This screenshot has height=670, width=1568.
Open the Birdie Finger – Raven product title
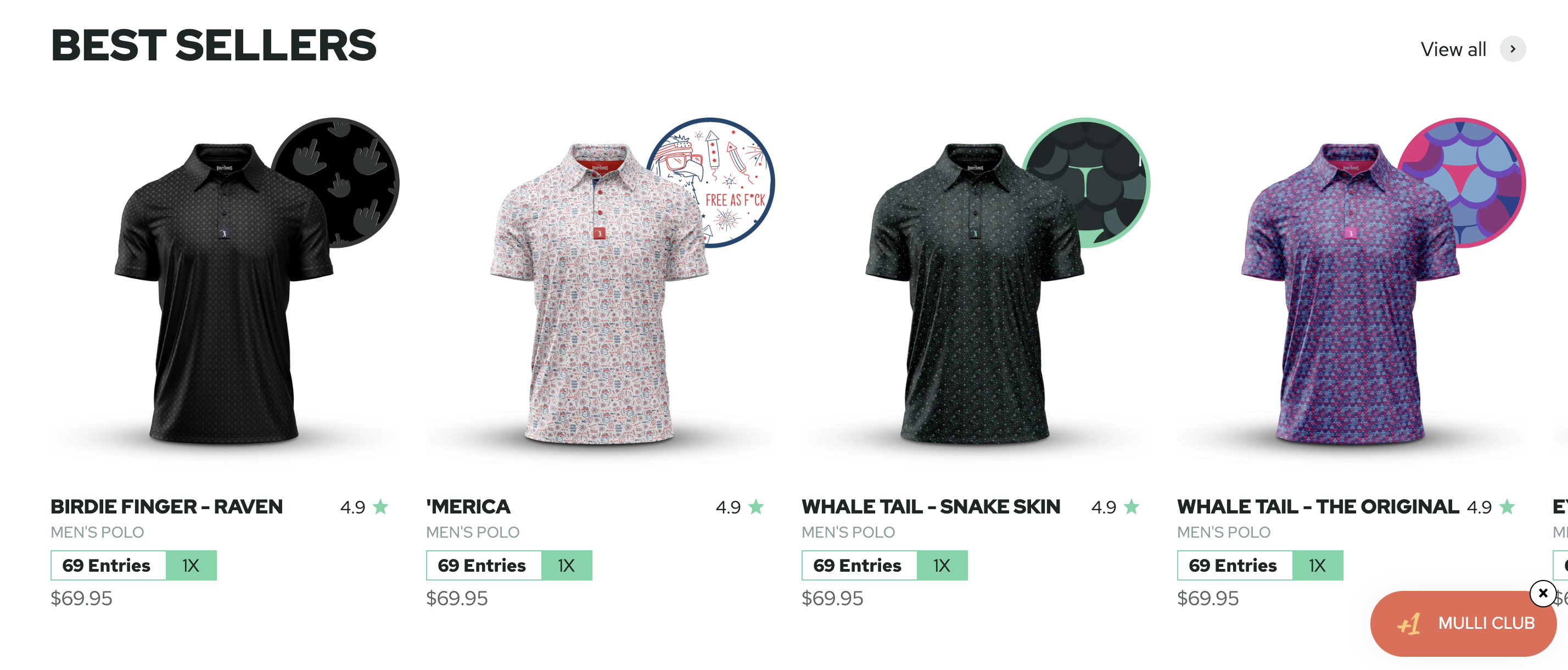pos(167,507)
